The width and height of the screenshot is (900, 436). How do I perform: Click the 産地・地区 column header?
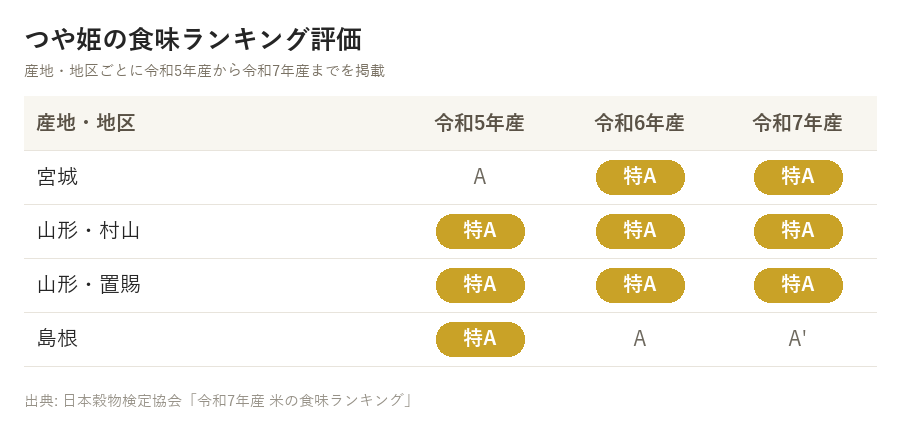86,123
